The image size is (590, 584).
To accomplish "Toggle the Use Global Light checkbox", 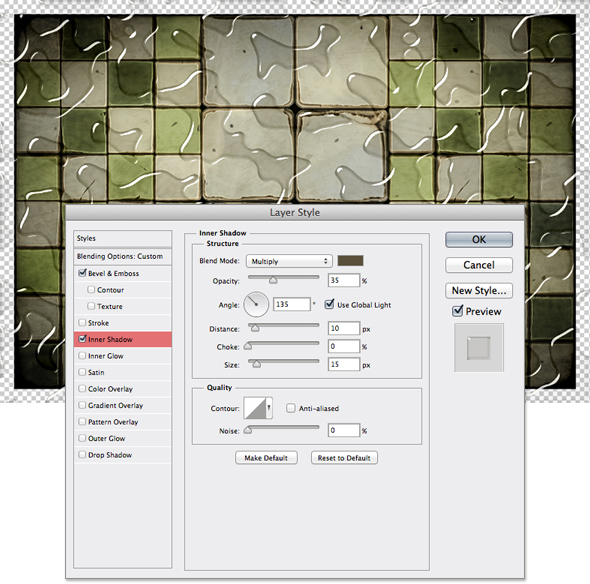I will (330, 304).
